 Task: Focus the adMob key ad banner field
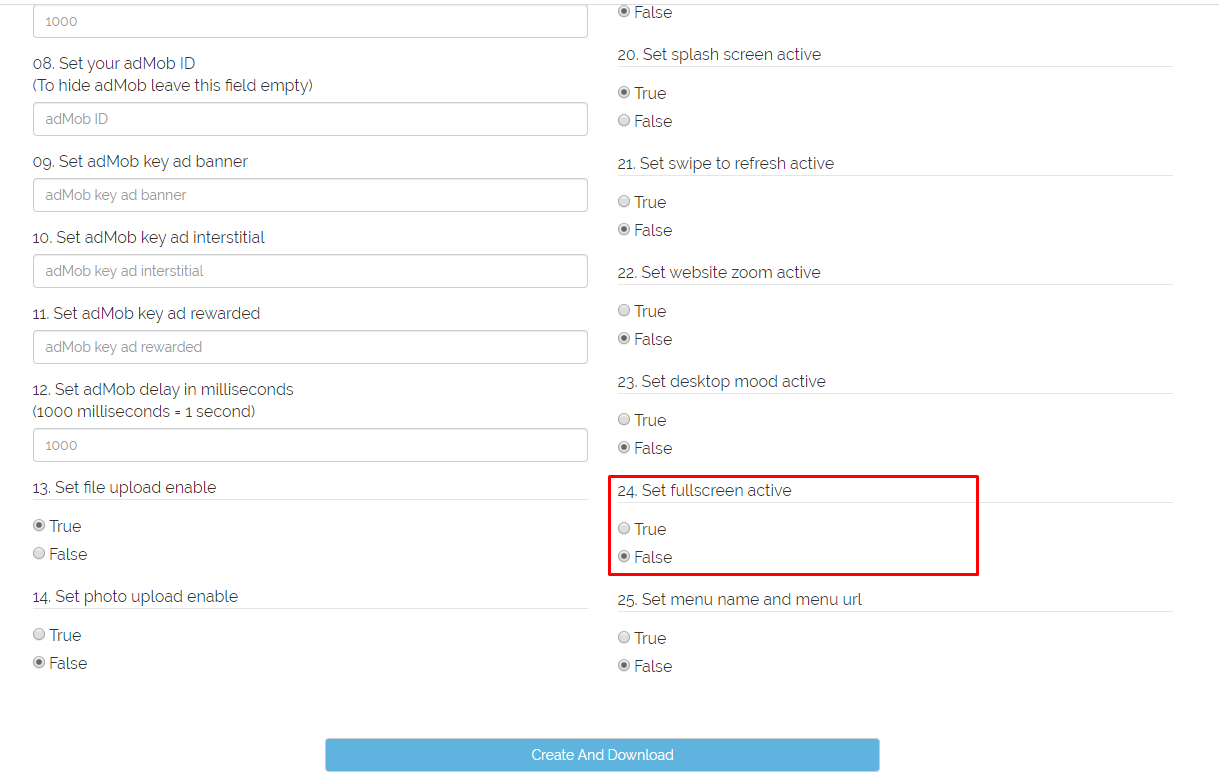310,195
